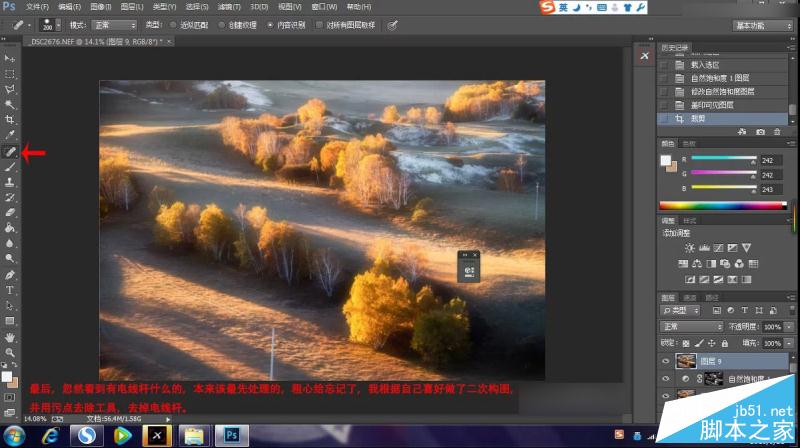Image resolution: width=800 pixels, height=448 pixels.
Task: Open the Fill slider dropdown arrow
Action: (x=789, y=343)
